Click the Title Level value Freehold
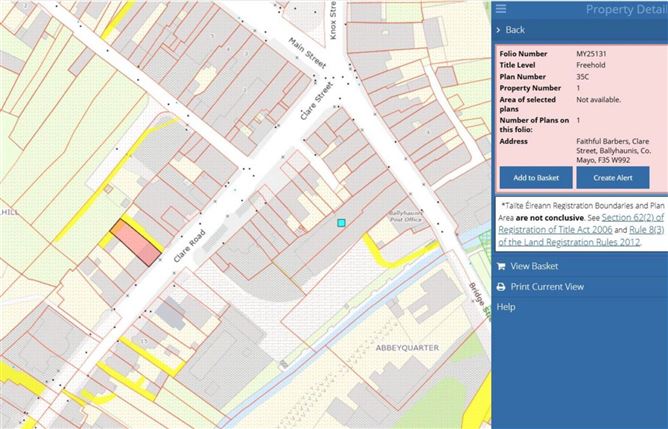668x429 pixels. tap(590, 65)
